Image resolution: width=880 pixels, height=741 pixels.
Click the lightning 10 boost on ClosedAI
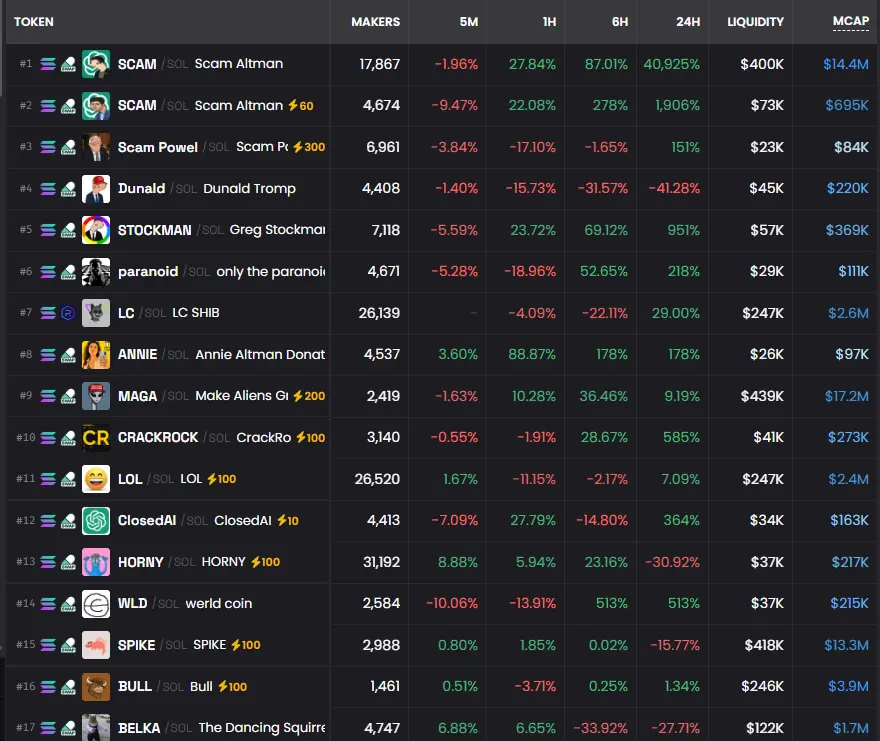(x=288, y=520)
